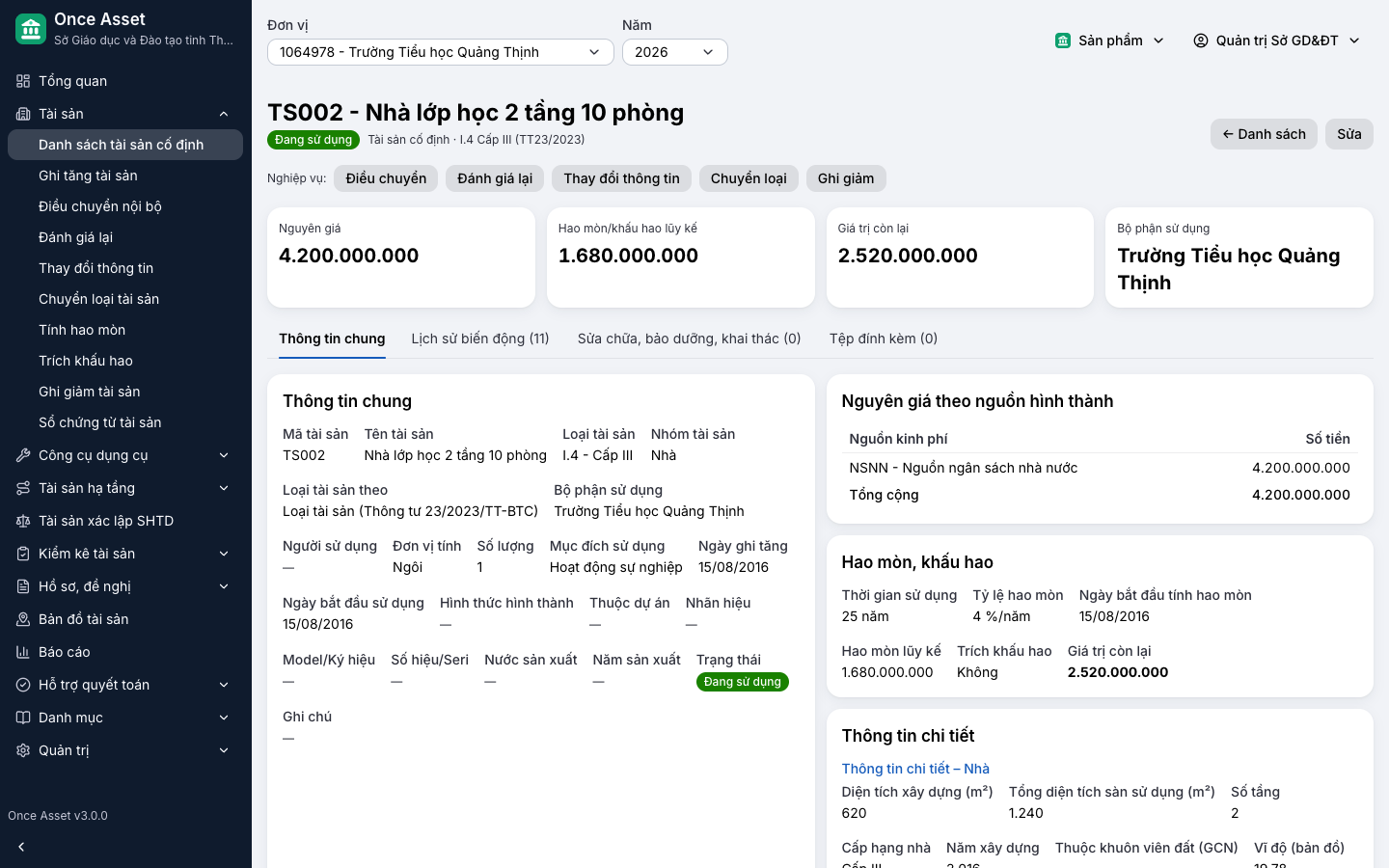Screen dimensions: 1389x868
Task: Click the Đánh giá lại button
Action: (x=495, y=178)
